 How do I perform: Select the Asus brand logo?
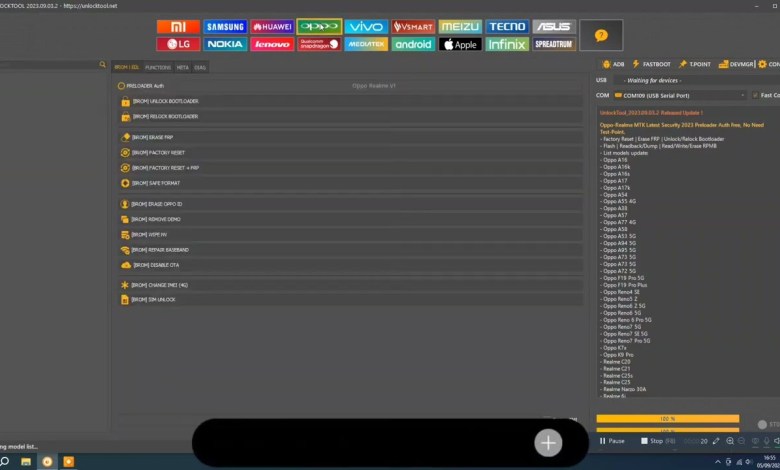554,26
